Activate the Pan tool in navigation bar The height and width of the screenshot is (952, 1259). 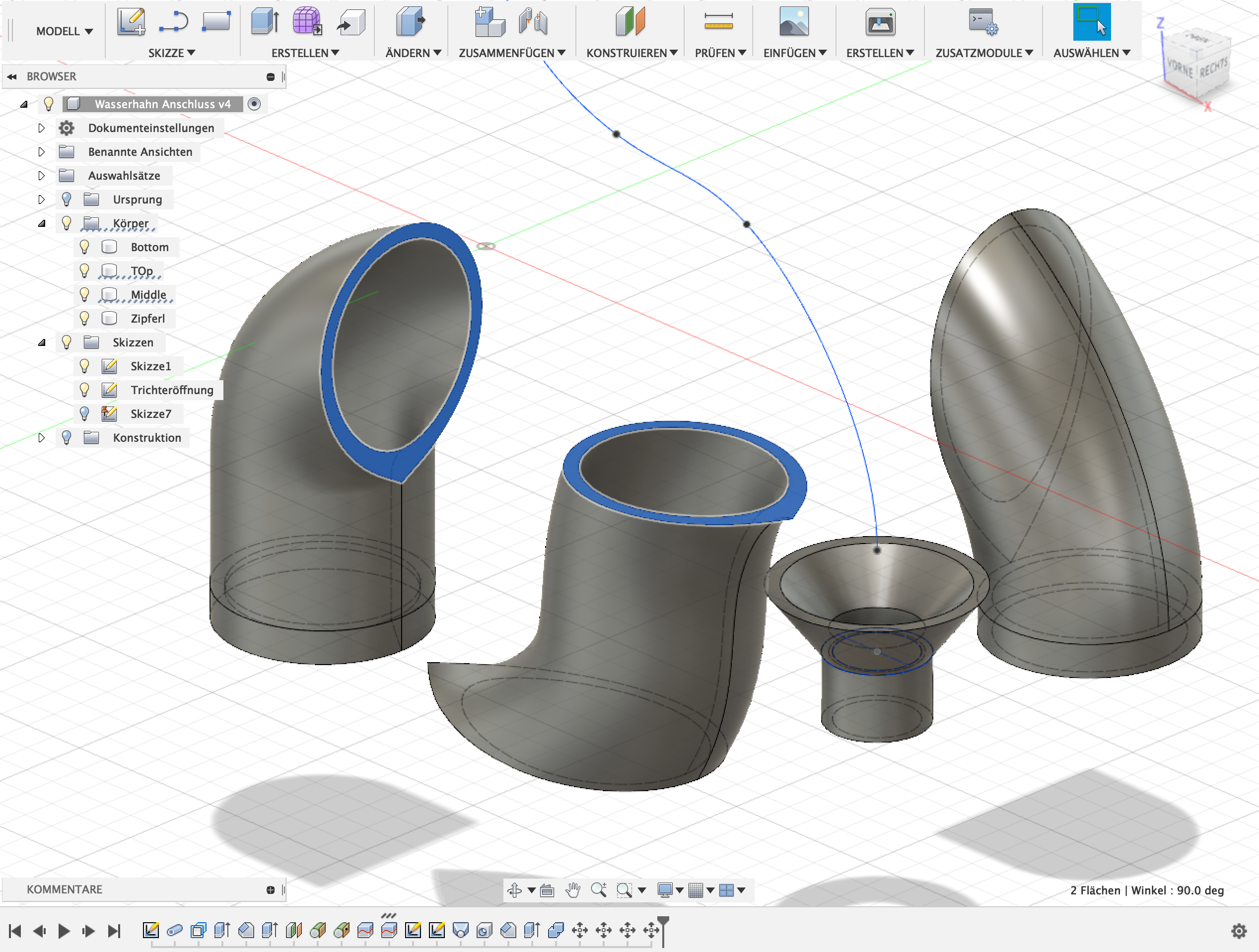pyautogui.click(x=573, y=889)
